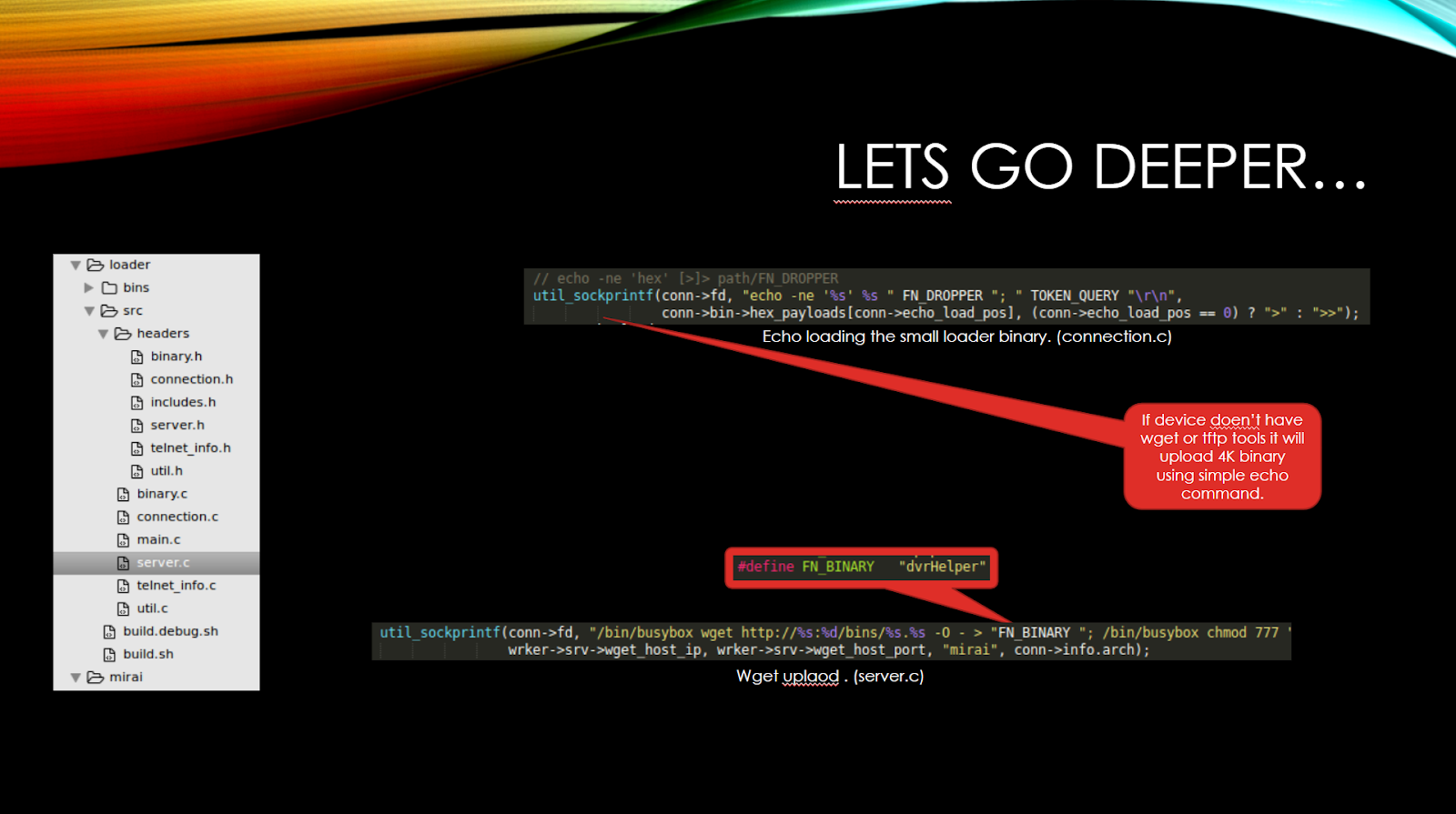Click the file icon beside binary.h

[x=137, y=357]
